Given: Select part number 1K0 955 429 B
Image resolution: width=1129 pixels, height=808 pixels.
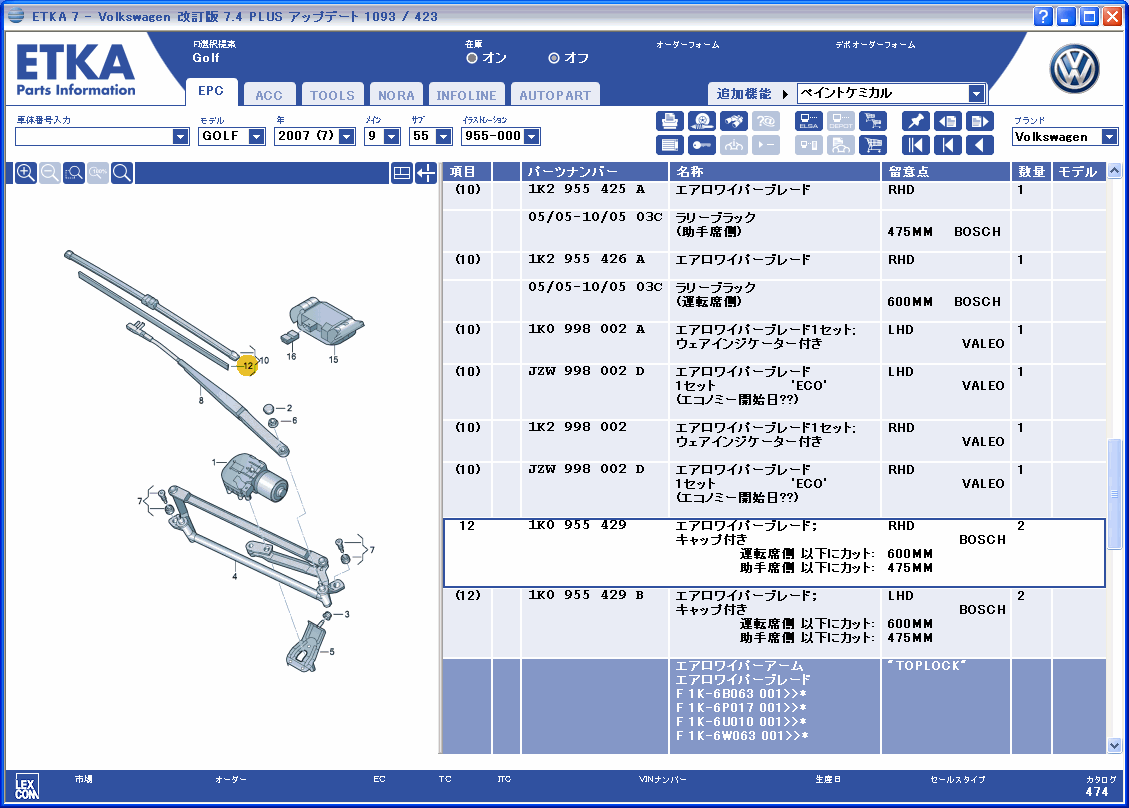Looking at the screenshot, I should coord(586,596).
